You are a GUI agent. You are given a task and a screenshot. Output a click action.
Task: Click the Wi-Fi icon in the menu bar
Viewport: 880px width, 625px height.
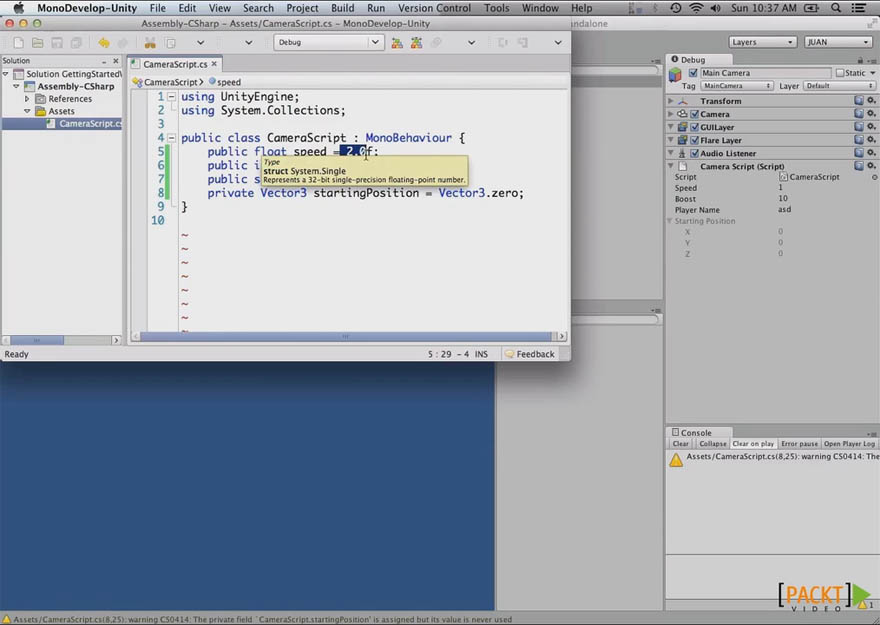[696, 8]
